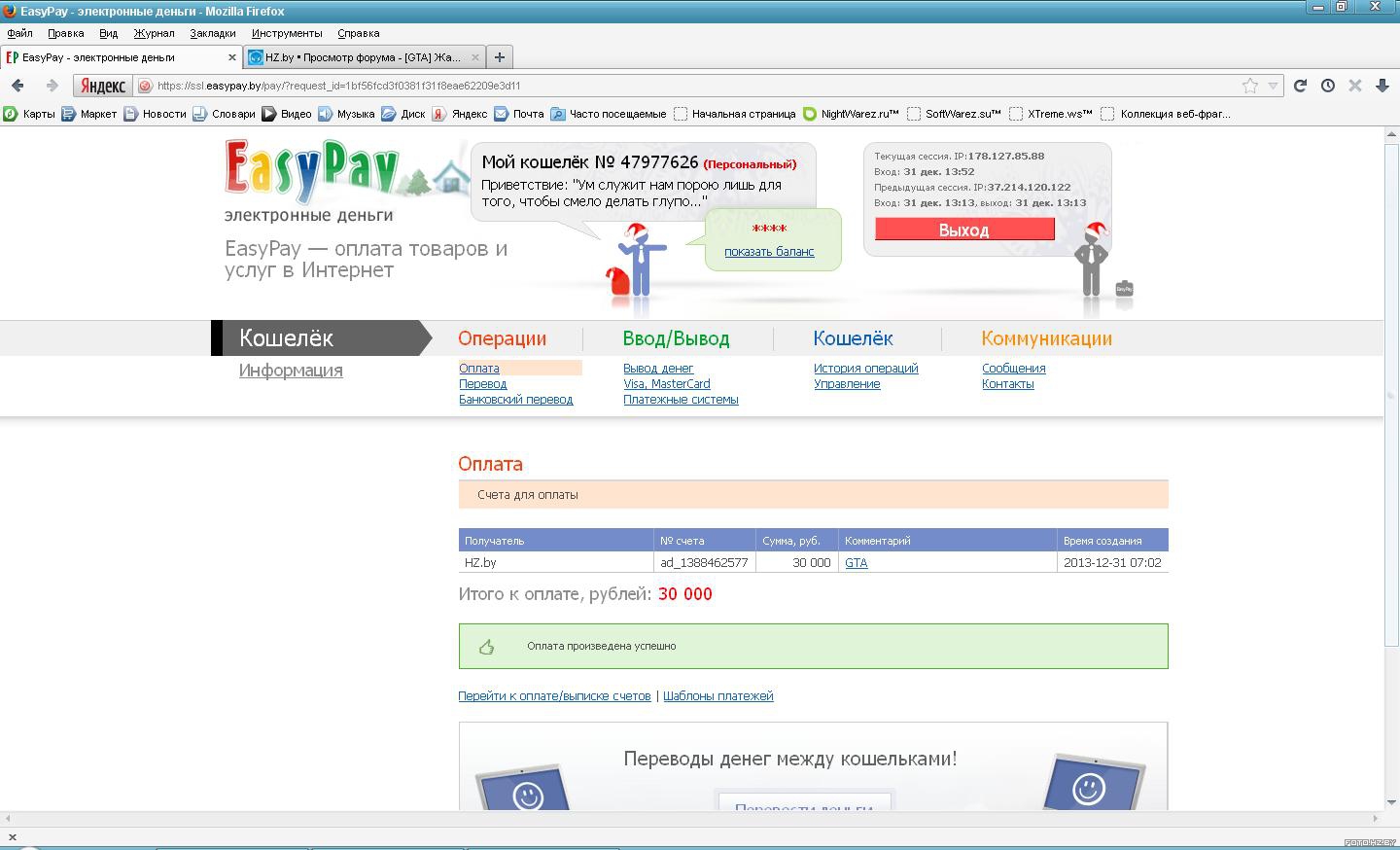Reload the page with the refresh icon

[1300, 86]
